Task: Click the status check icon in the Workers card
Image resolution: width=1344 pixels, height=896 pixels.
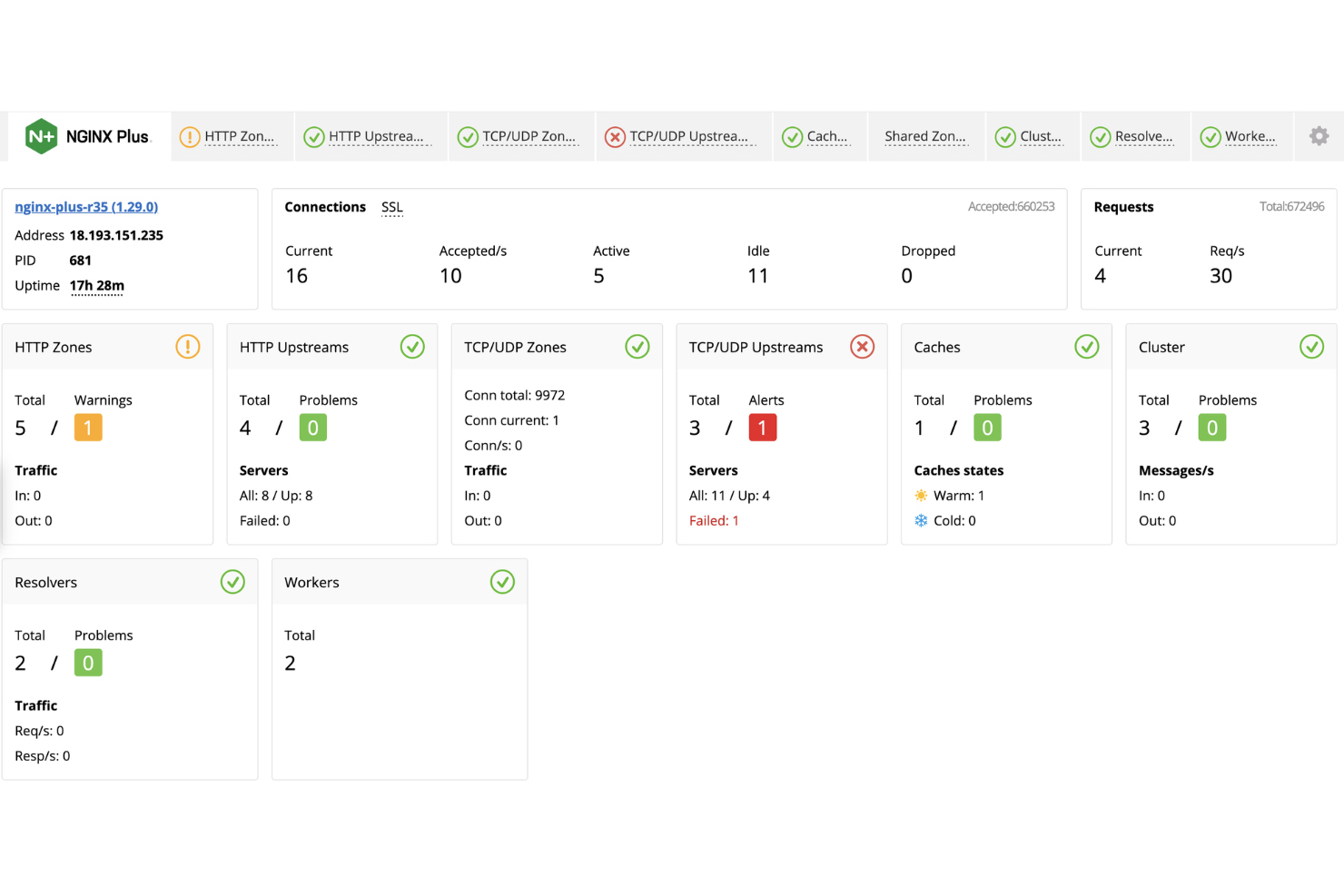Action: click(502, 582)
